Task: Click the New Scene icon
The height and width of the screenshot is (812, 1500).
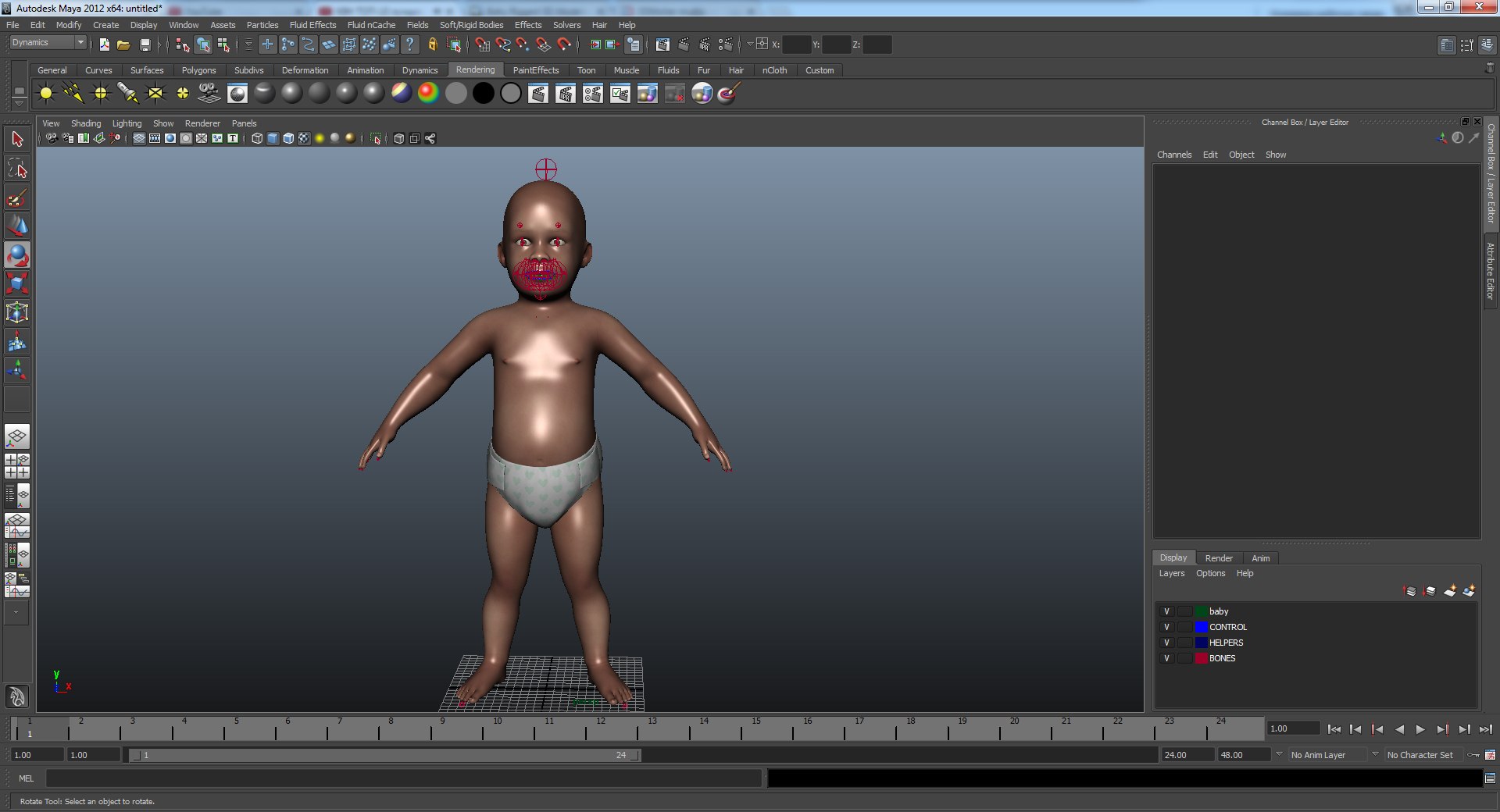Action: (105, 45)
